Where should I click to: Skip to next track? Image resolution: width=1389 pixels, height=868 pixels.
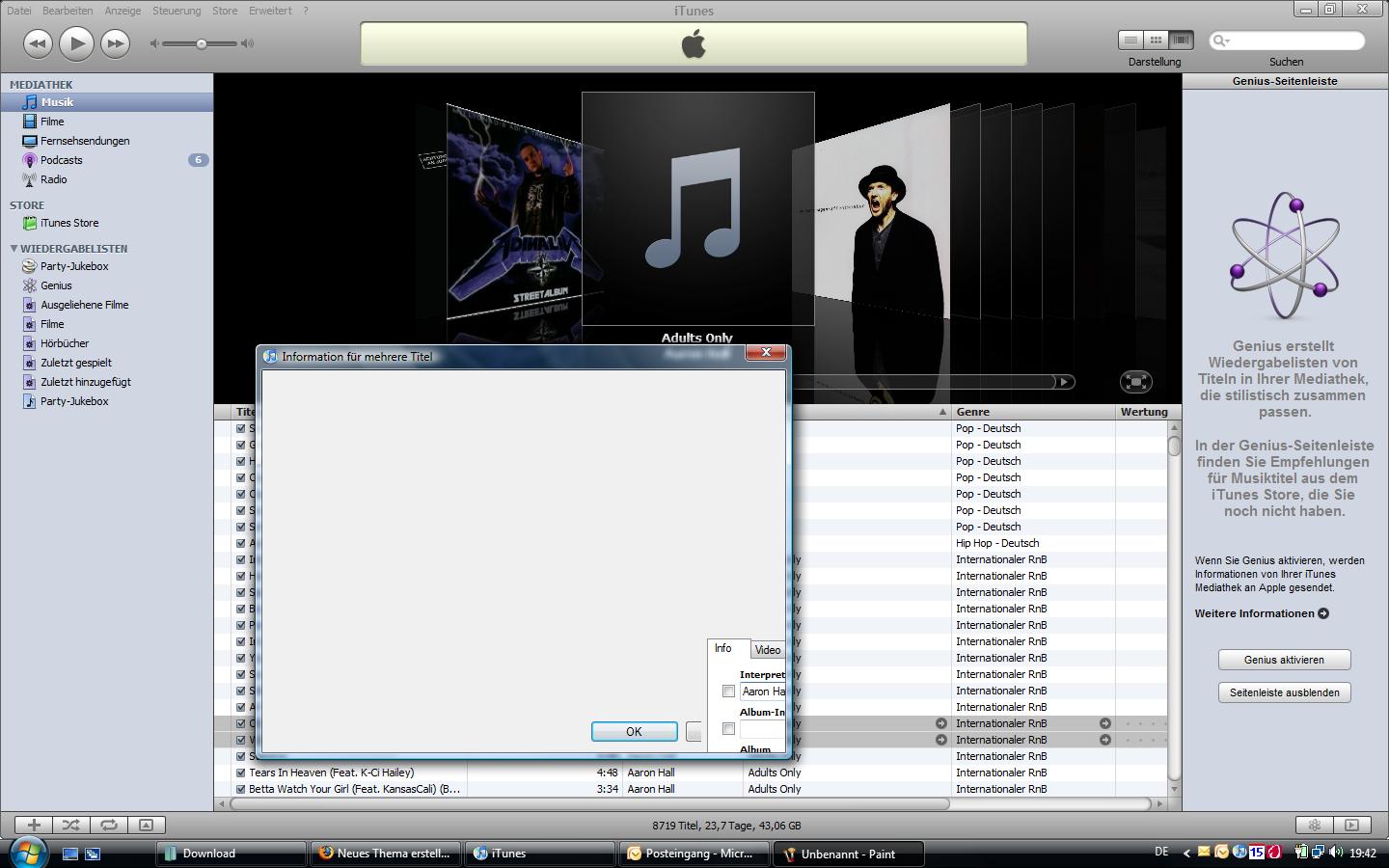point(115,43)
